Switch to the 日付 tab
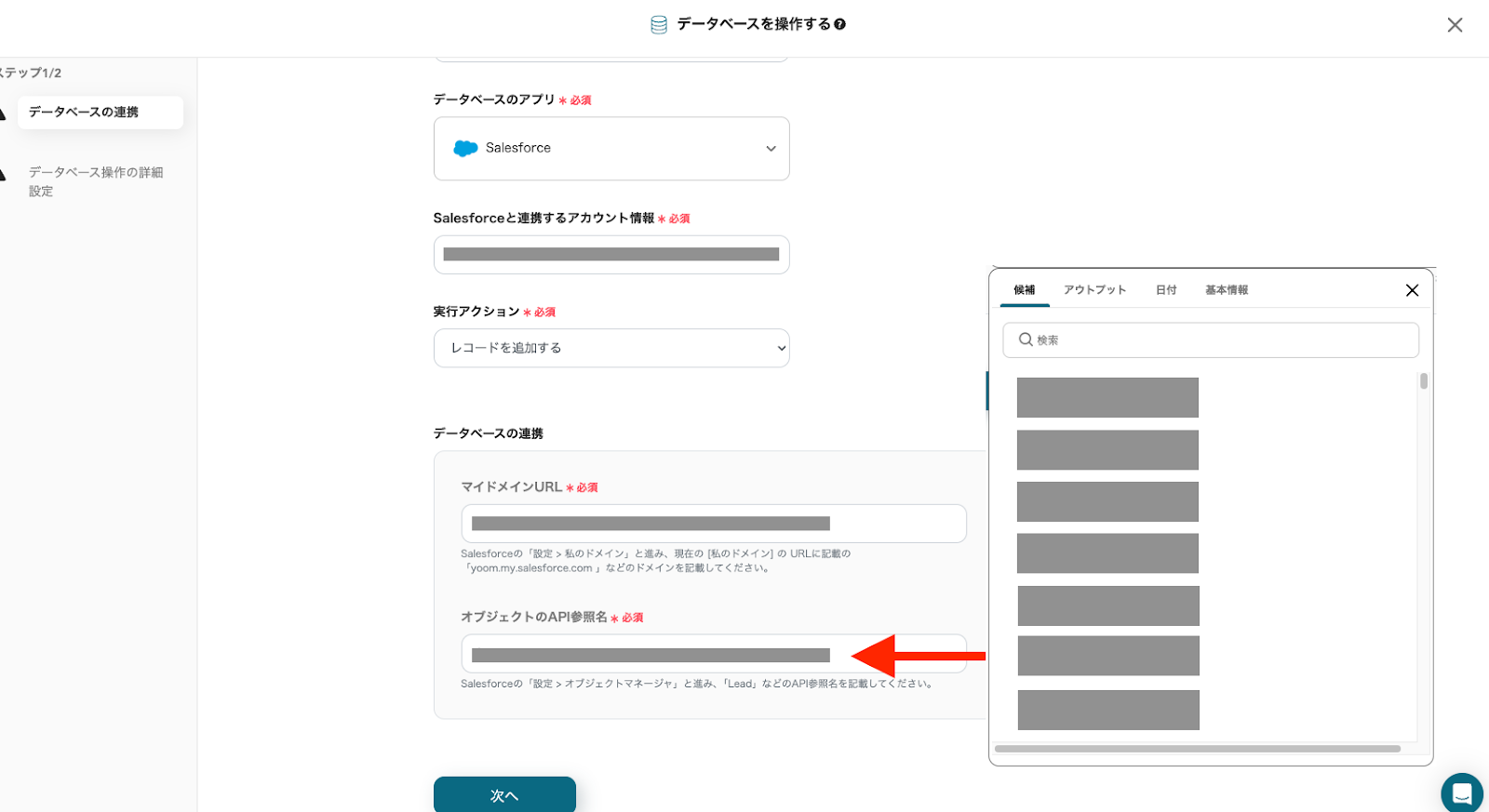1489x812 pixels. [1166, 290]
